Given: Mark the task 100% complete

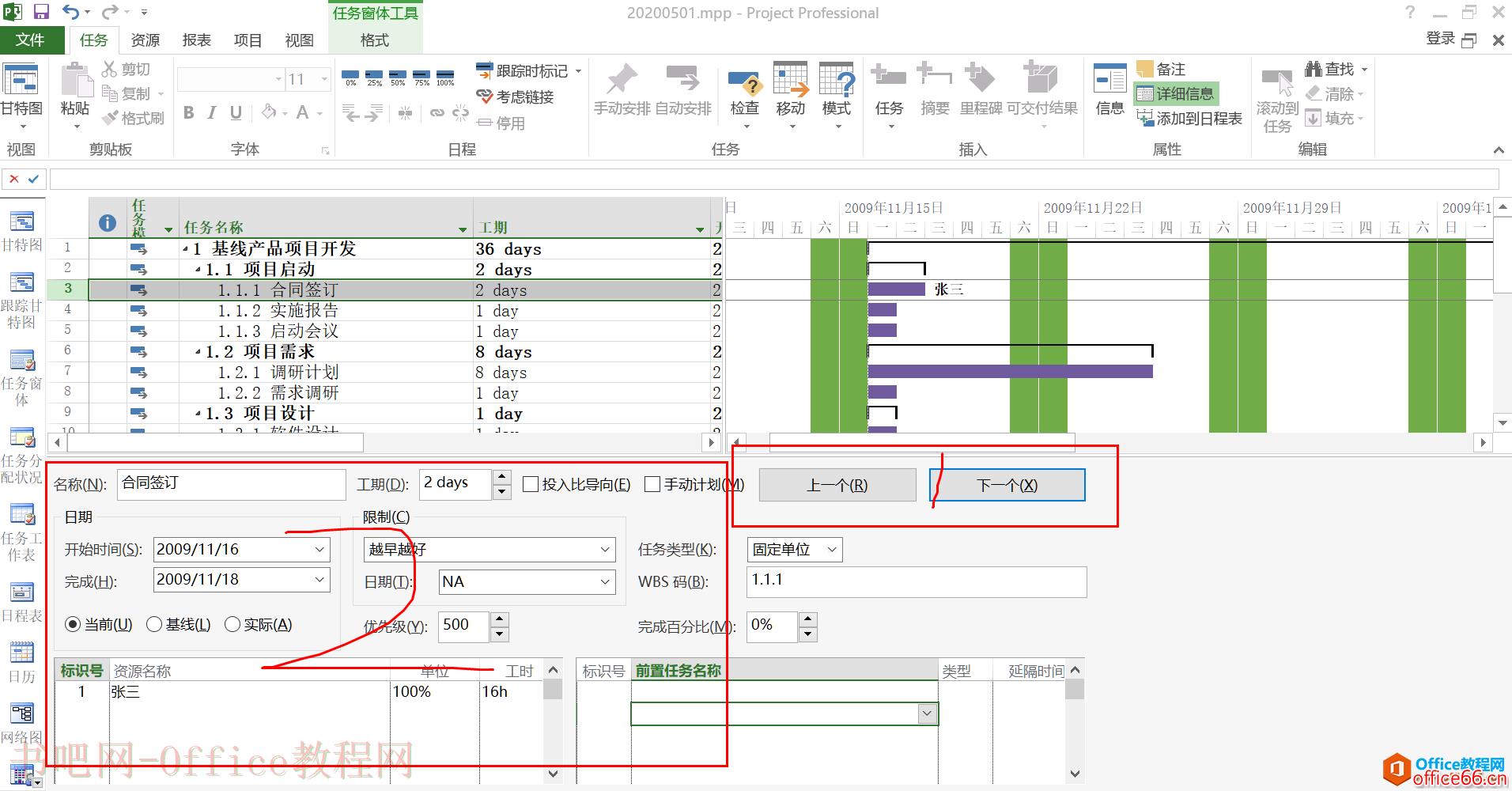Looking at the screenshot, I should point(445,78).
